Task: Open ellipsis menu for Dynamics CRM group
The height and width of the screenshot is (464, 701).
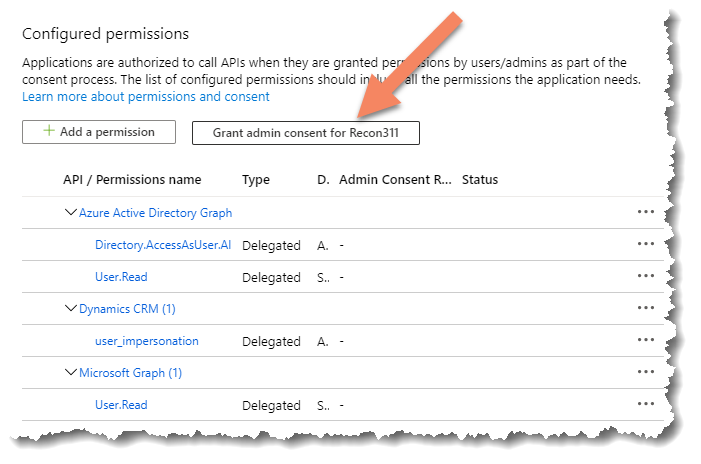Action: pos(645,308)
